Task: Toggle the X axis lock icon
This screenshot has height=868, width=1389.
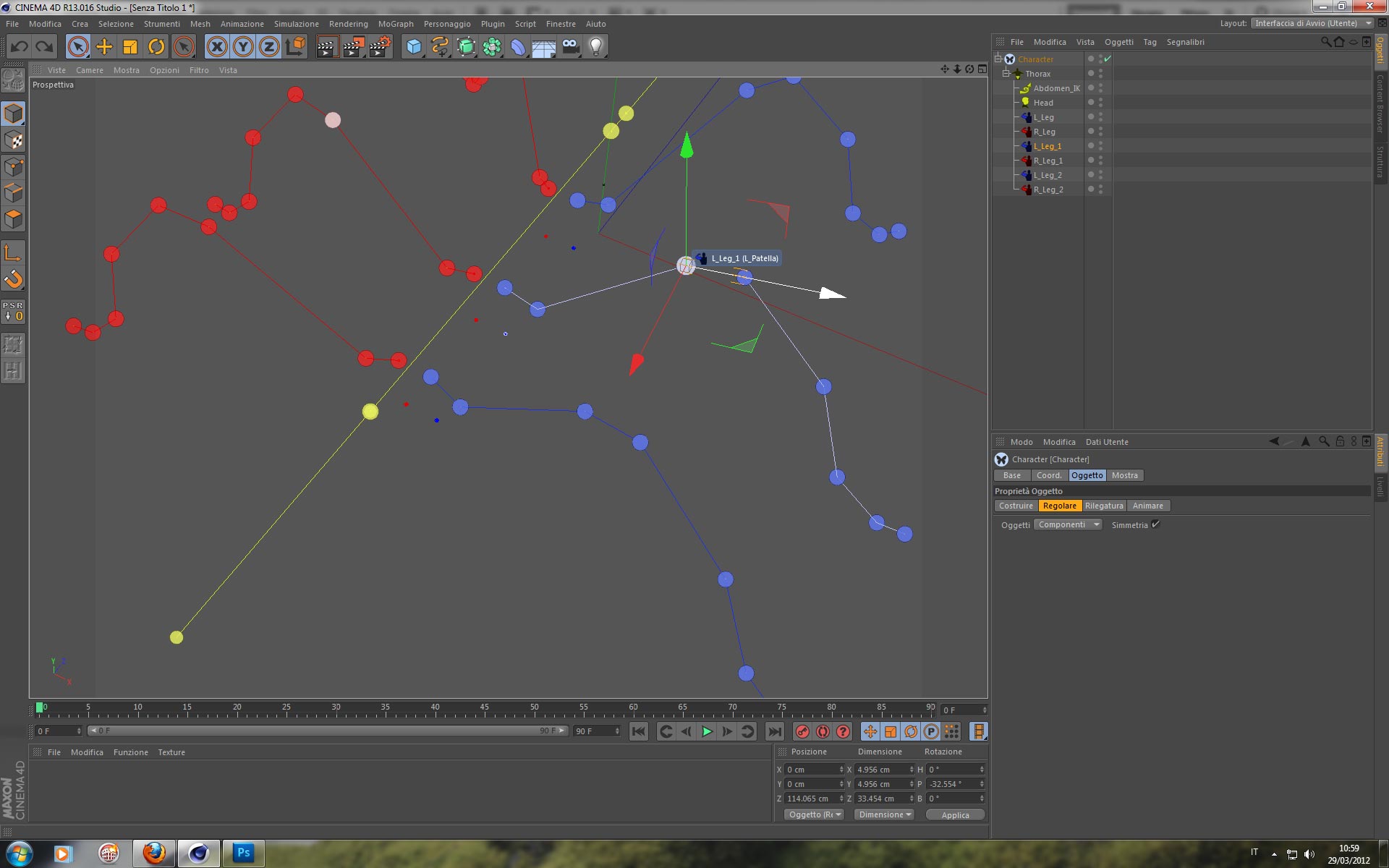Action: [x=216, y=47]
